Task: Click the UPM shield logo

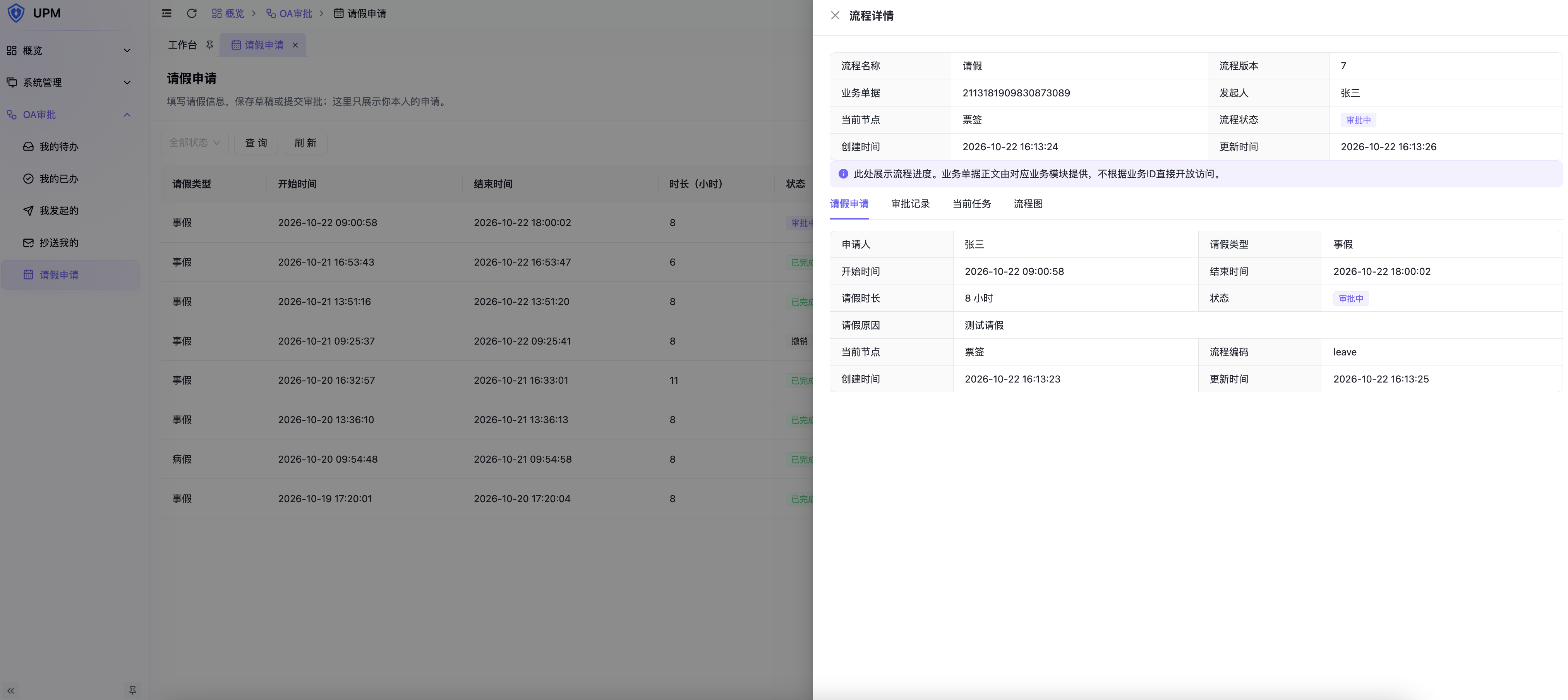Action: (x=16, y=13)
